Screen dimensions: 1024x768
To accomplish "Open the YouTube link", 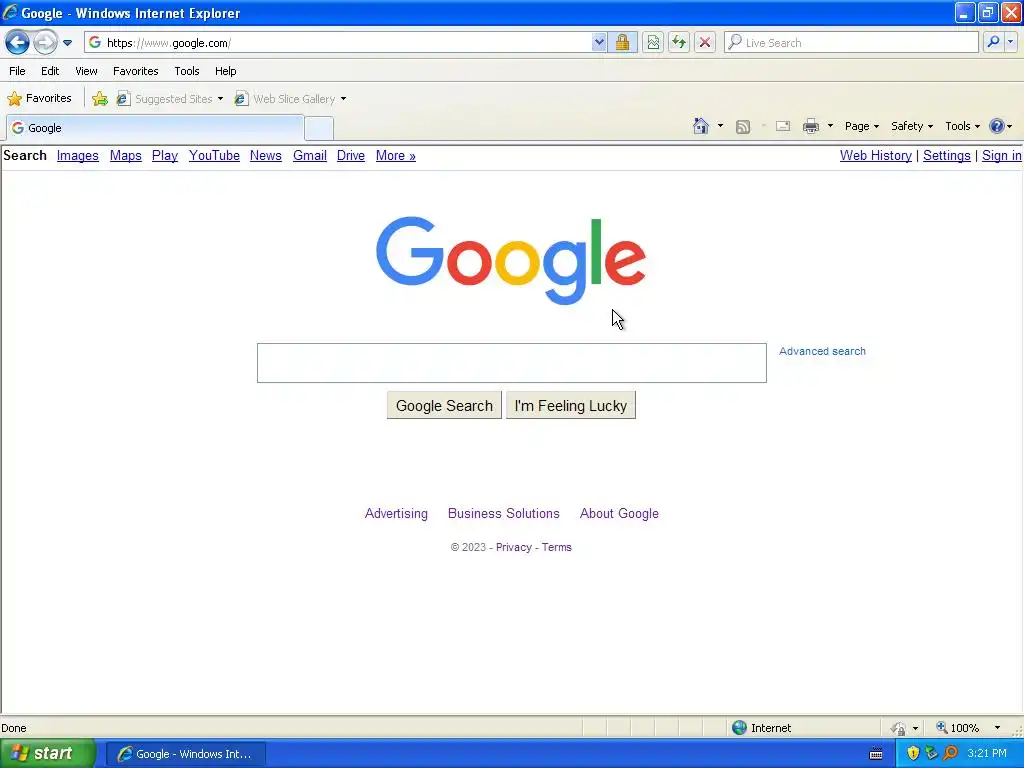I will tap(214, 155).
